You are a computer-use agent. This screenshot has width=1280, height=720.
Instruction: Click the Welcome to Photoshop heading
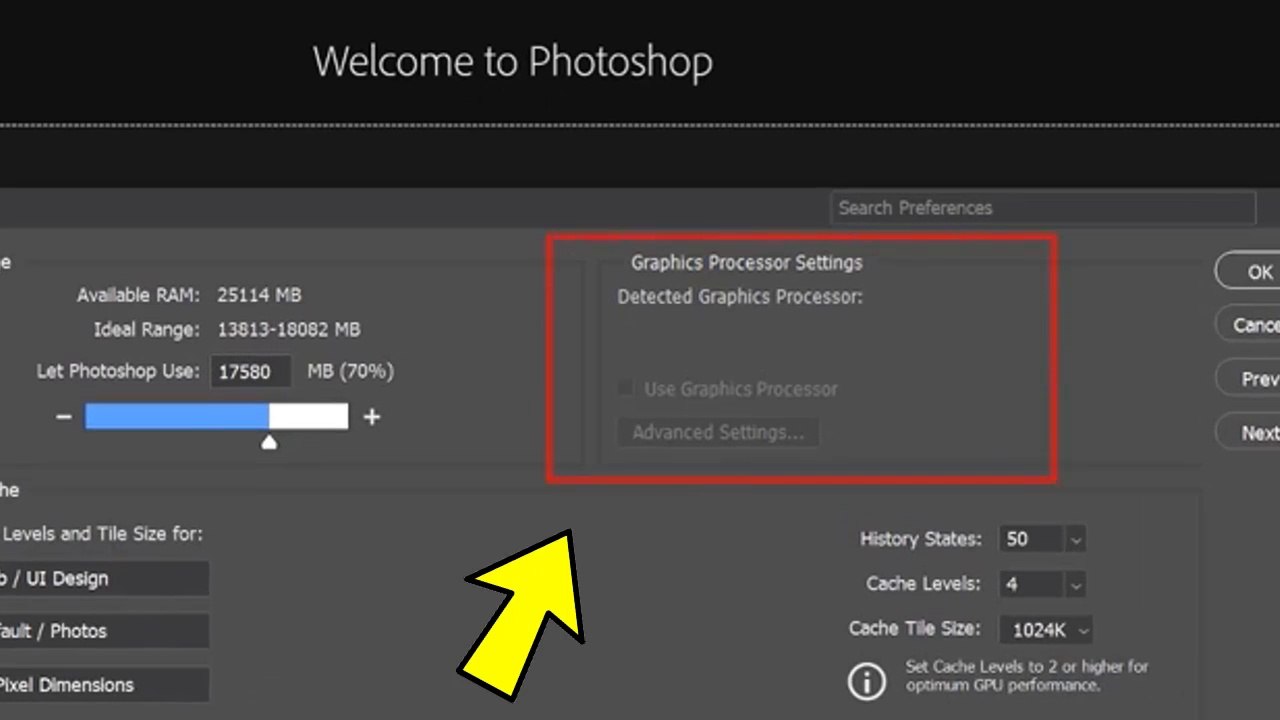click(x=513, y=62)
